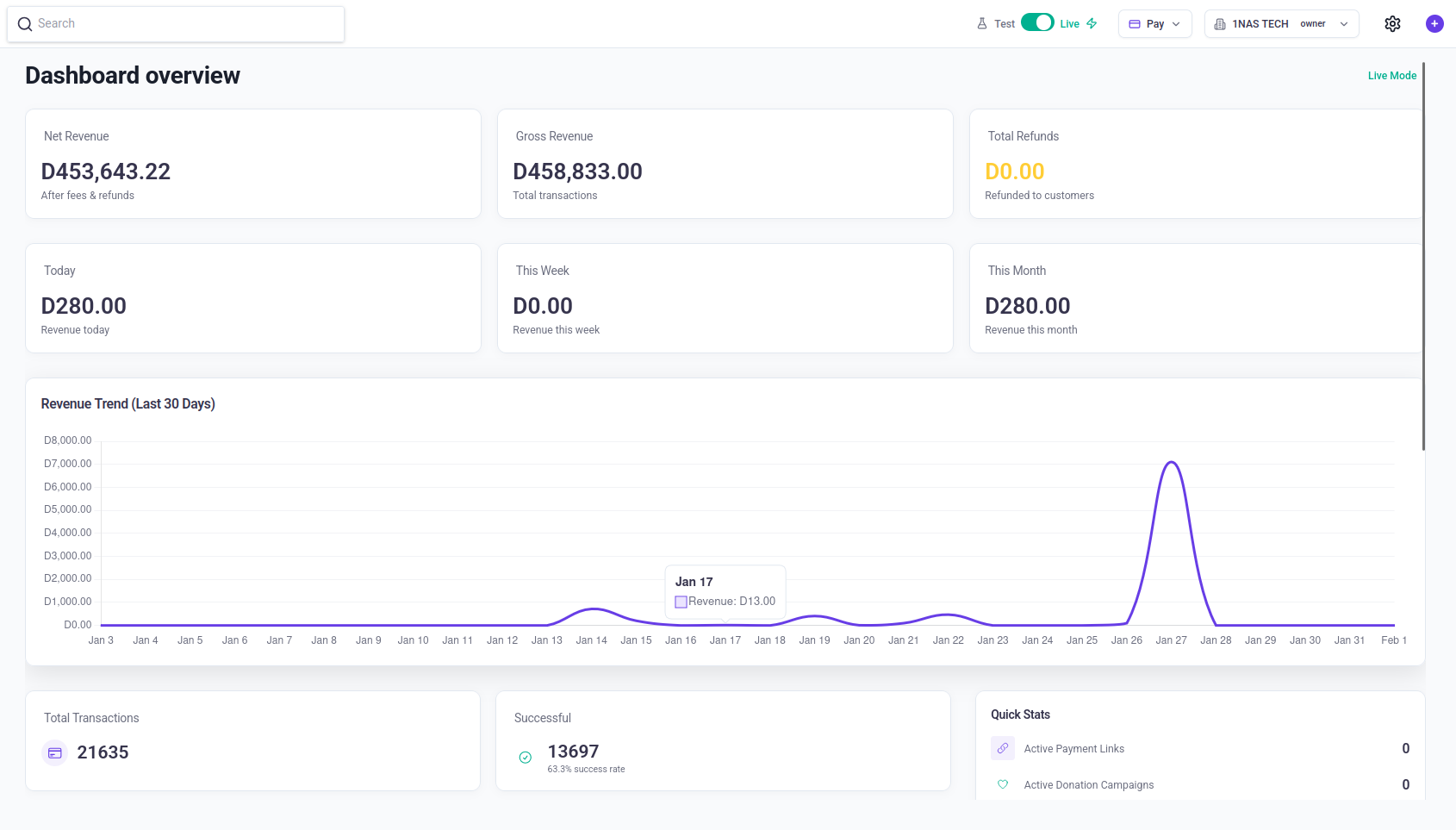Open the 1NAS TECH owner account dropdown
Image resolution: width=1456 pixels, height=830 pixels.
1281,23
